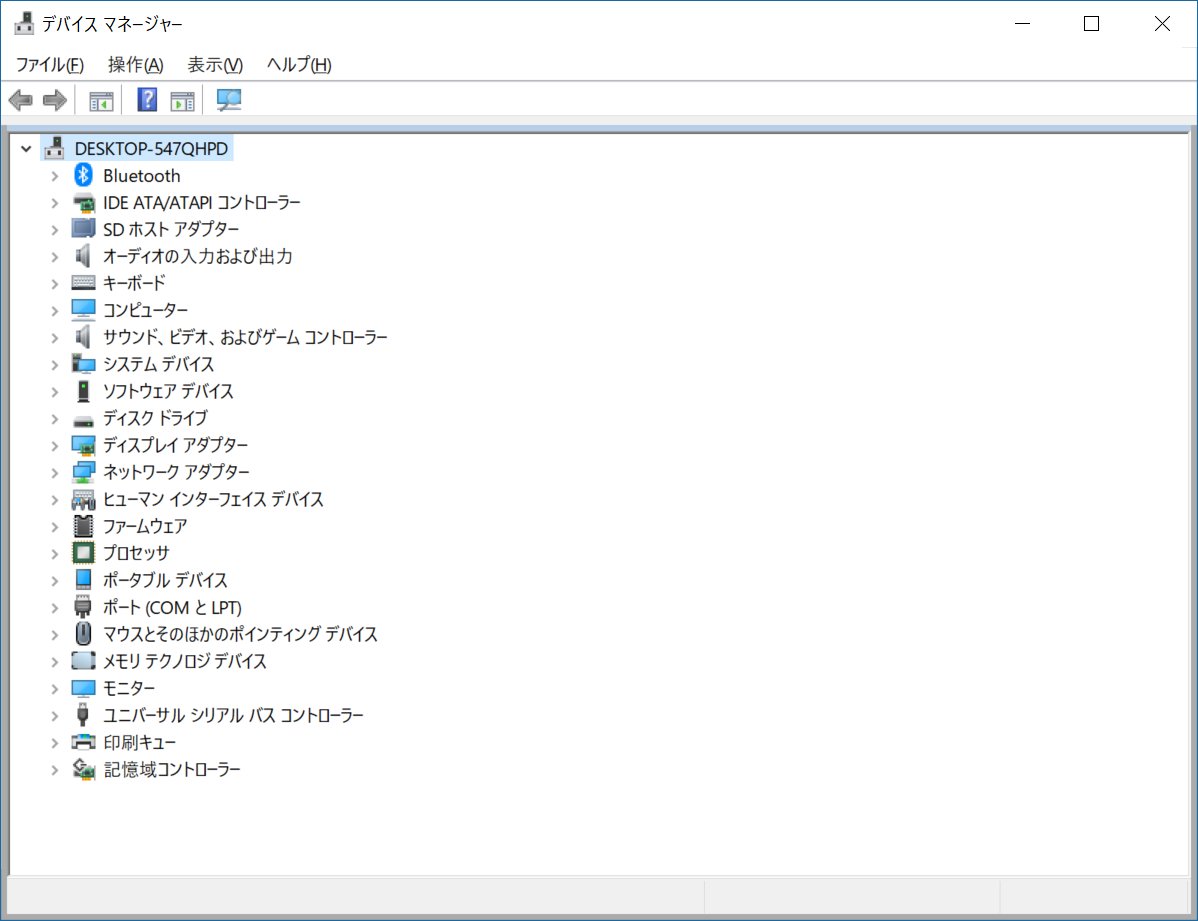Expand the Bluetooth category
Viewport: 1198px width, 921px height.
click(x=54, y=176)
